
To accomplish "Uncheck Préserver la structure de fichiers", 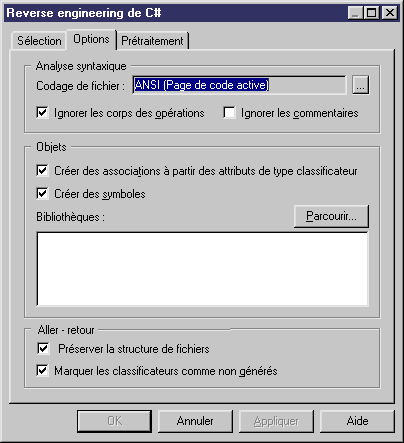I will (43, 349).
